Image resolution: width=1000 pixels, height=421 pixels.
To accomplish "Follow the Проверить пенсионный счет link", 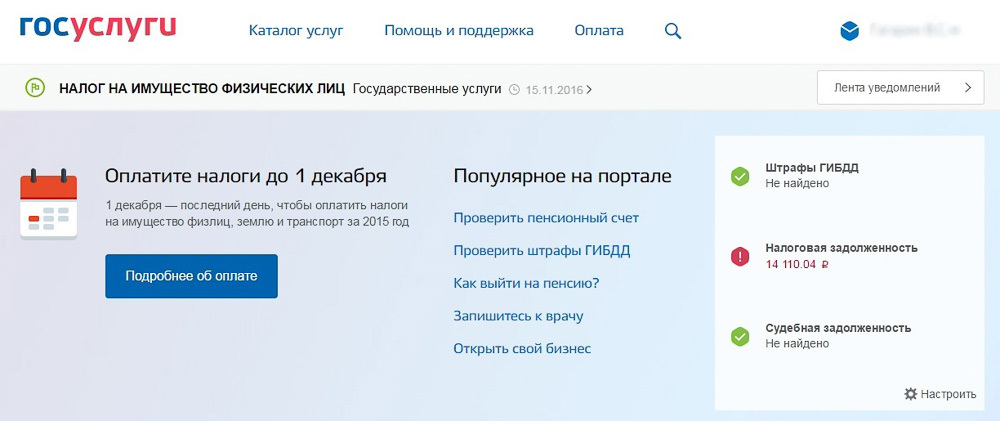I will (x=546, y=218).
